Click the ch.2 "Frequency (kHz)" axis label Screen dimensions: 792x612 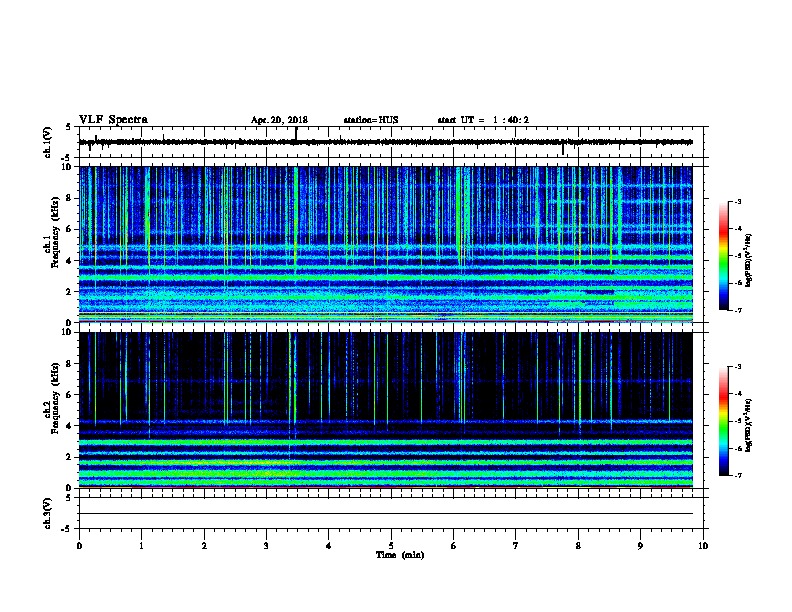point(55,398)
